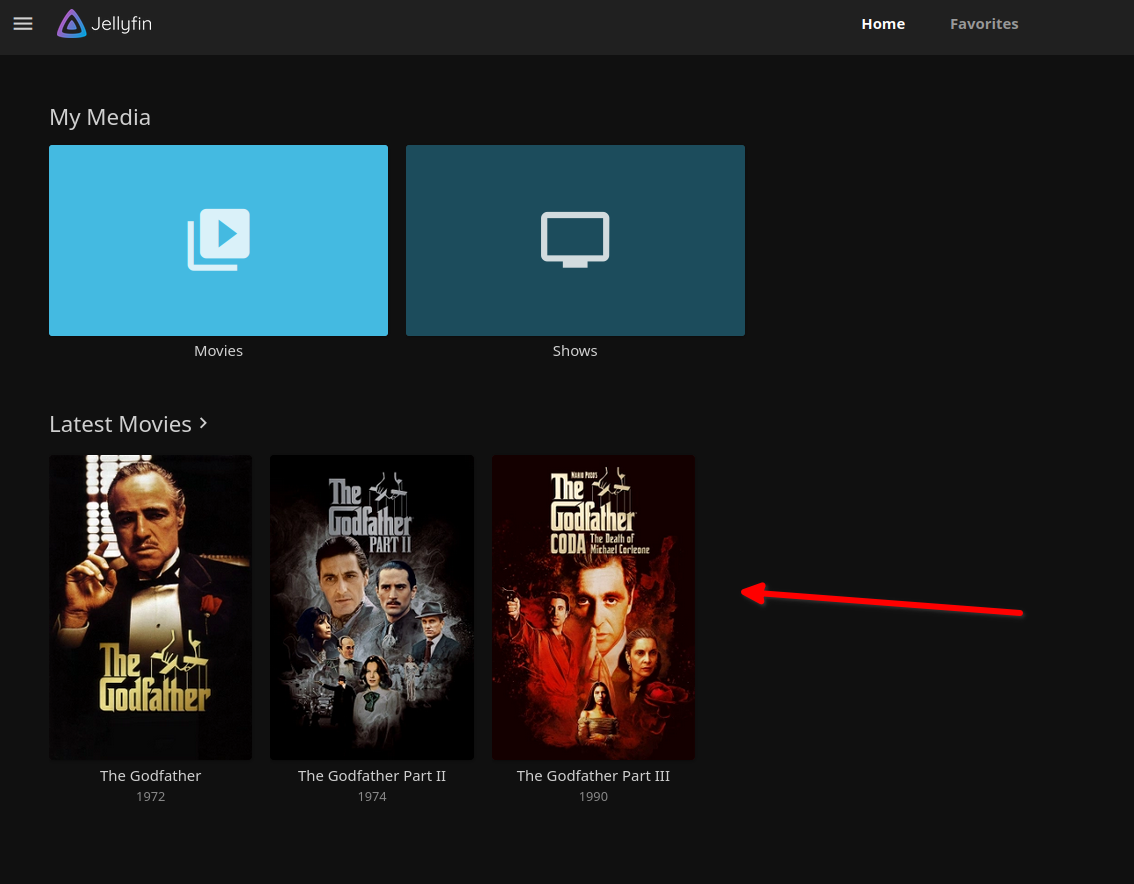
Task: Click the Jellyfin name text in the header
Action: point(122,24)
